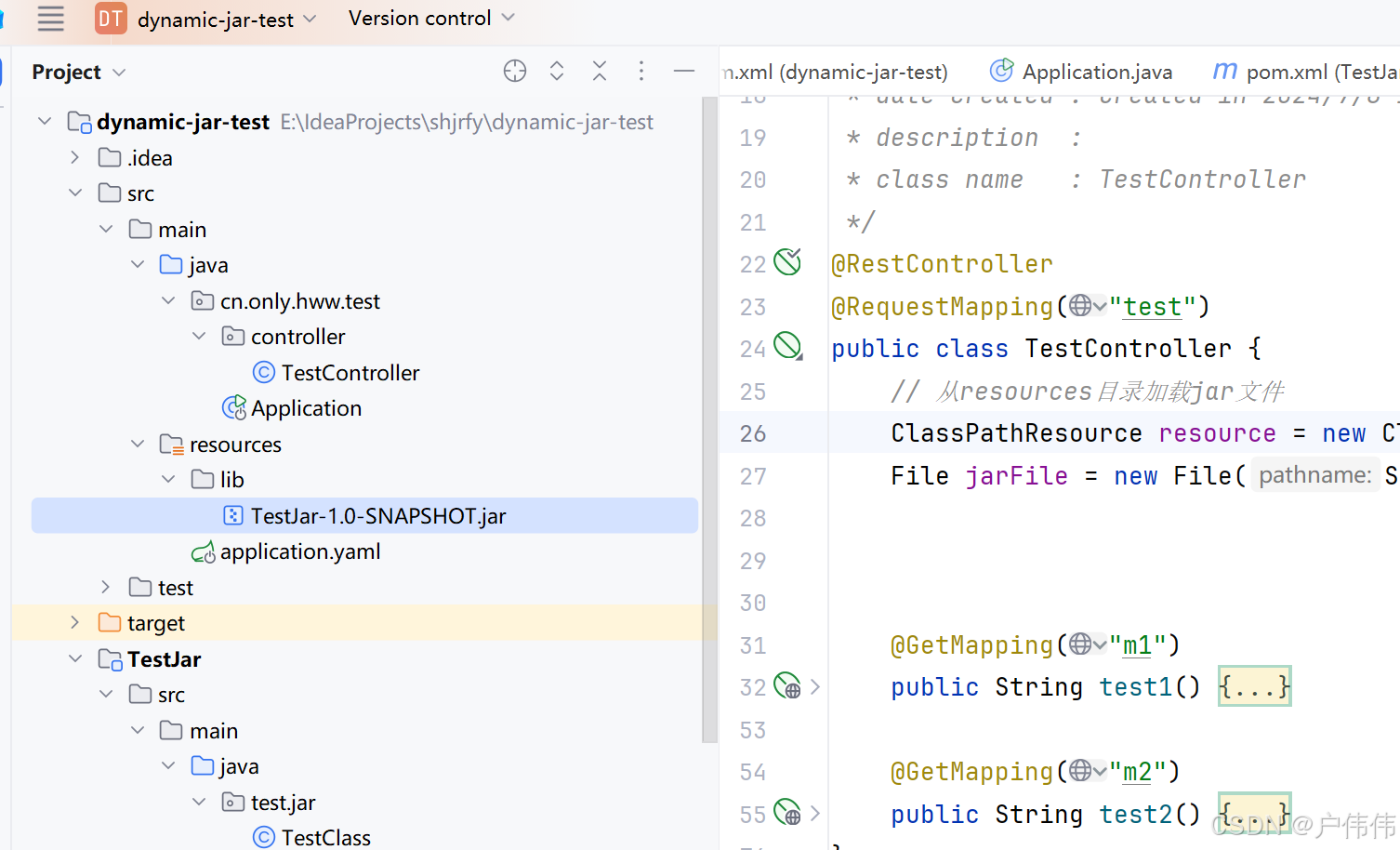Image resolution: width=1400 pixels, height=850 pixels.
Task: Click the TestJar module folder icon
Action: [110, 659]
